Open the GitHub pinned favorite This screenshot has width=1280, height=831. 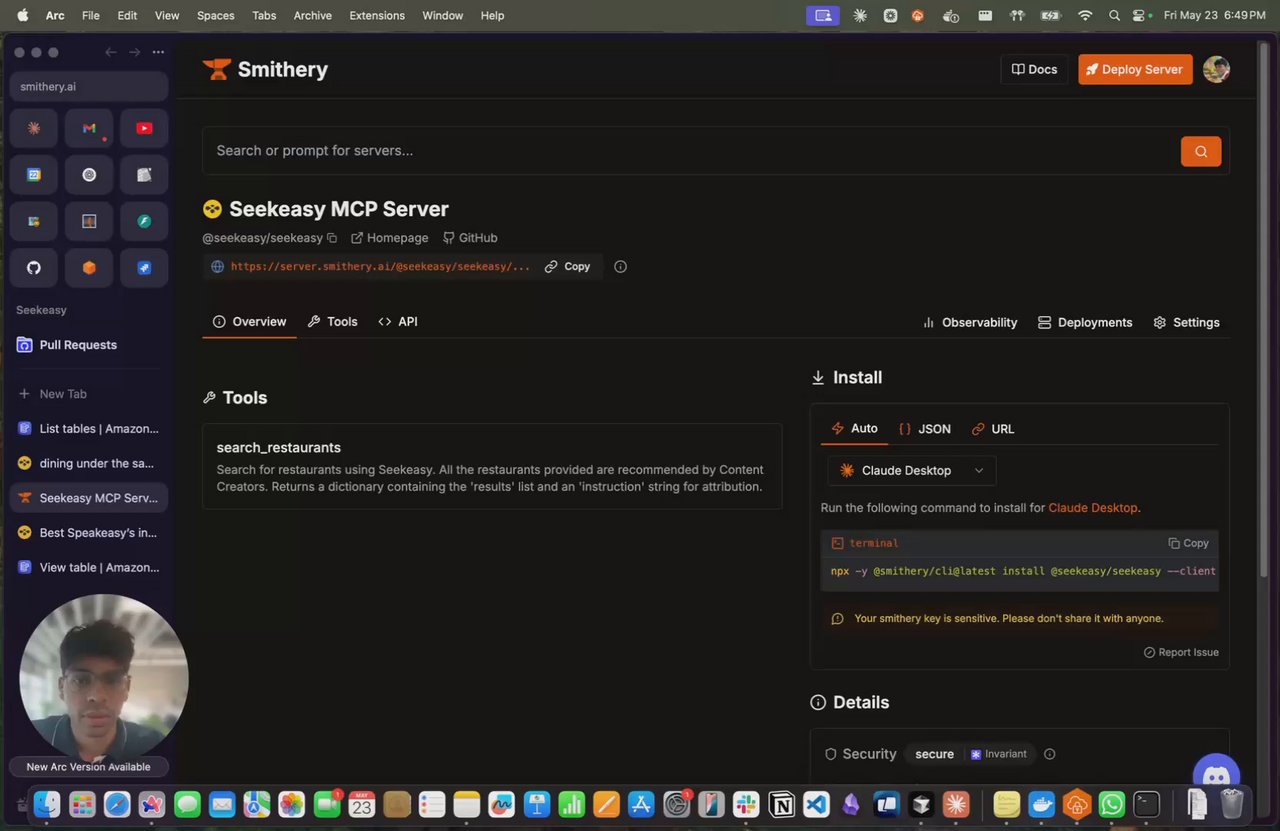tap(34, 268)
